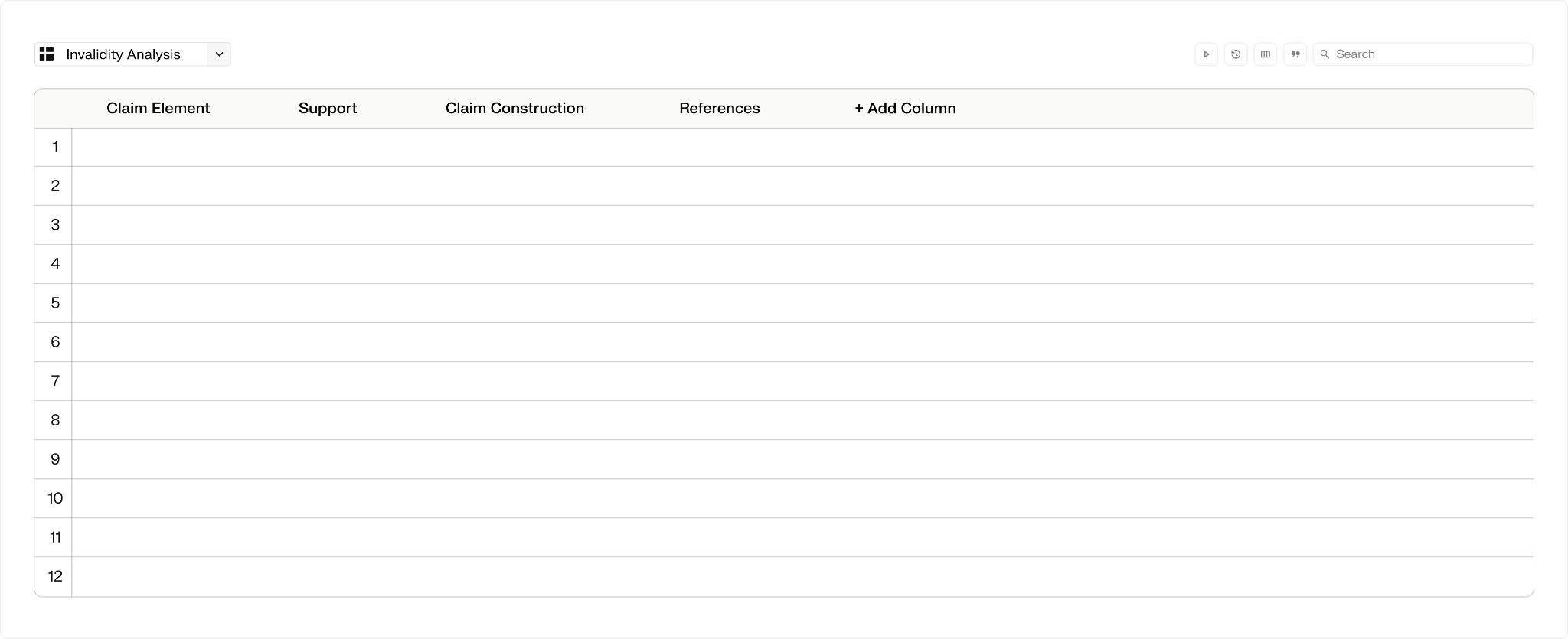Click the magnifier icon in search

point(1325,54)
